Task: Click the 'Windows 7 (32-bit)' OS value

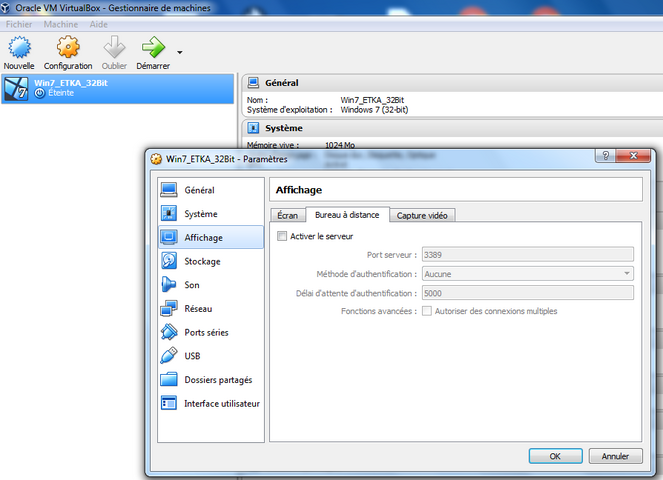Action: pos(374,110)
